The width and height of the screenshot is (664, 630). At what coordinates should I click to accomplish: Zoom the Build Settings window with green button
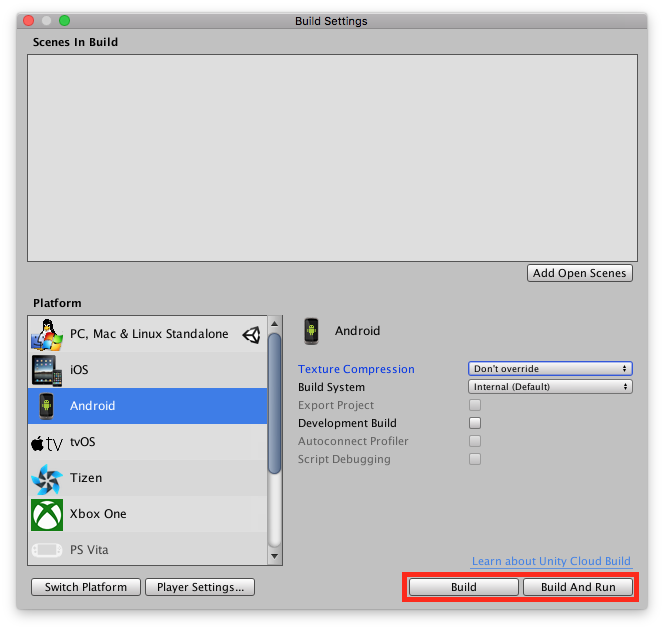(x=64, y=20)
